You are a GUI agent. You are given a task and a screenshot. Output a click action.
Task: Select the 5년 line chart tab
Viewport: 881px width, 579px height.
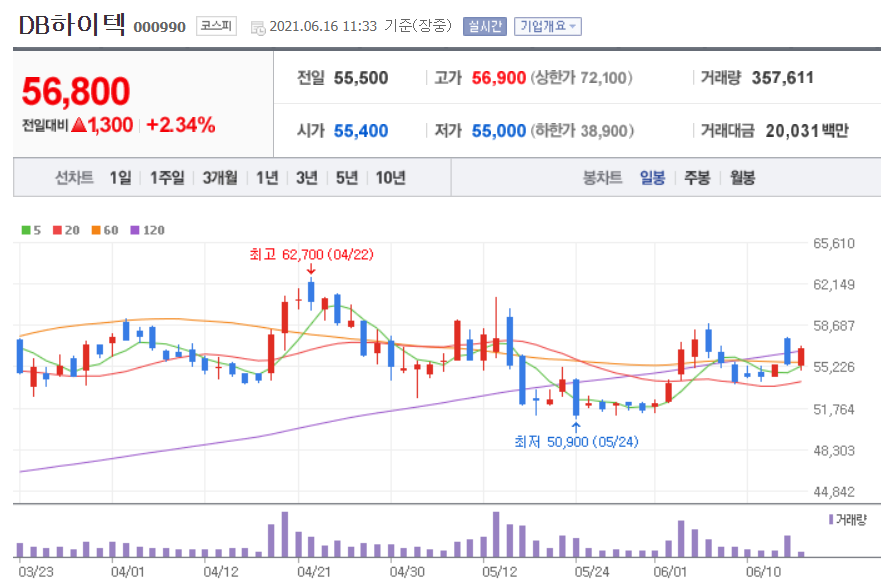point(347,178)
